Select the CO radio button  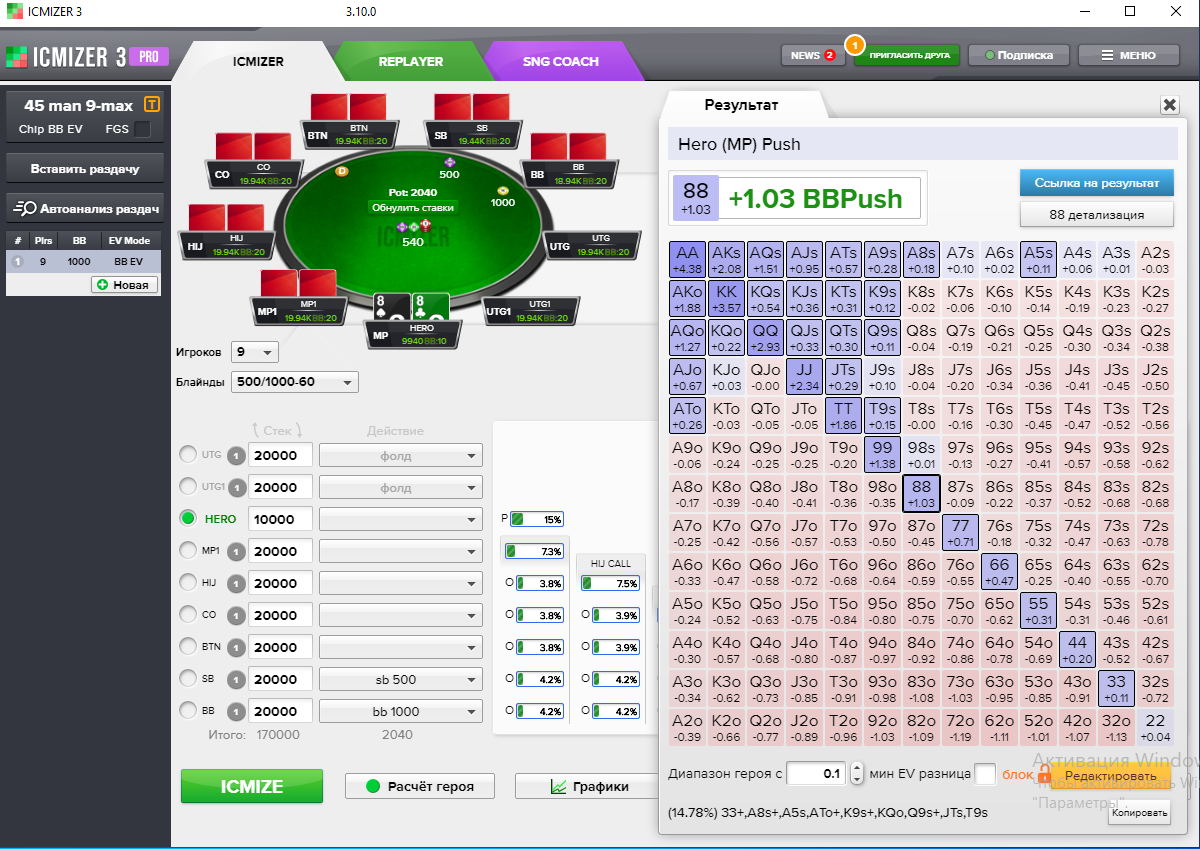click(x=188, y=615)
